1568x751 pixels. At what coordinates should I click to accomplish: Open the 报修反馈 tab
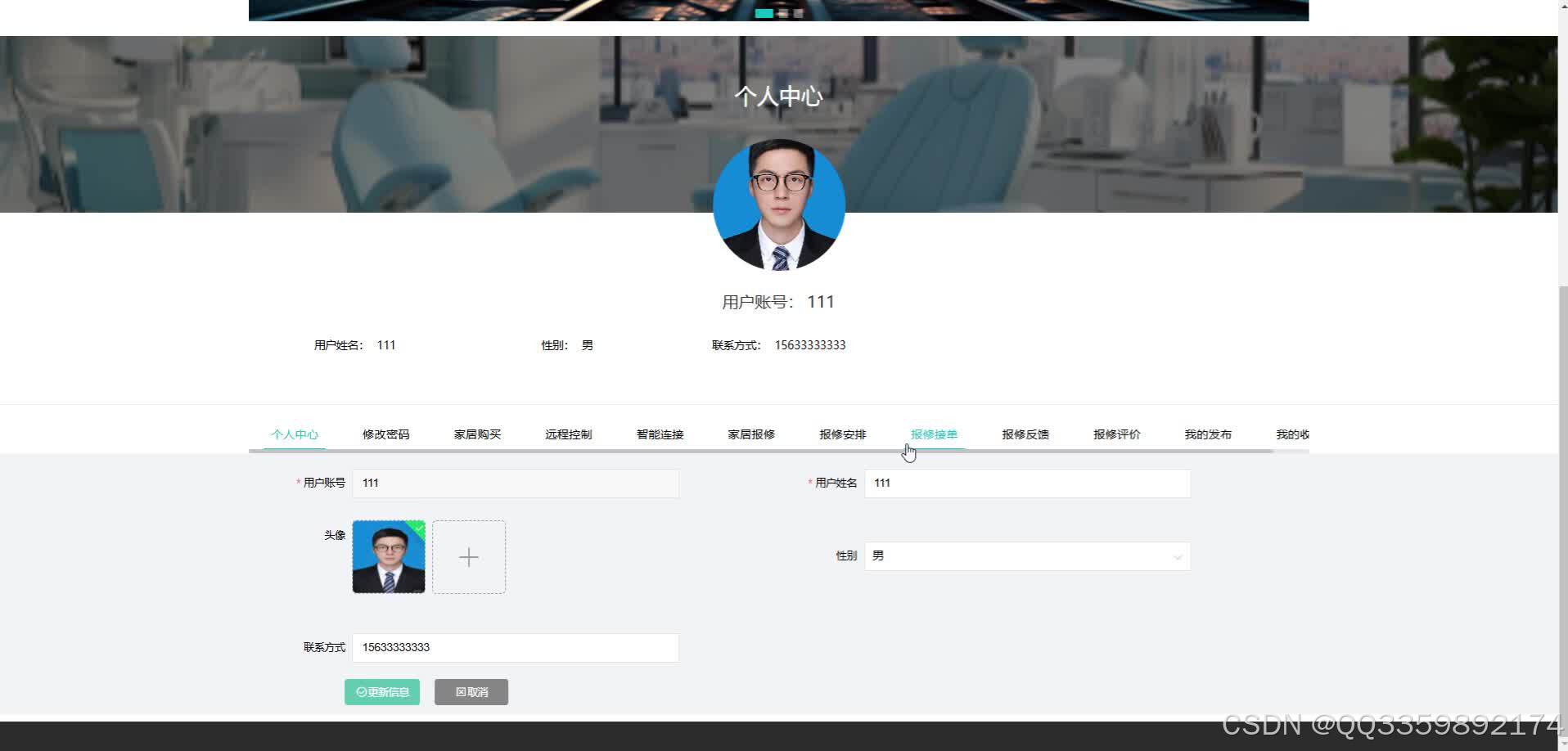coord(1025,434)
